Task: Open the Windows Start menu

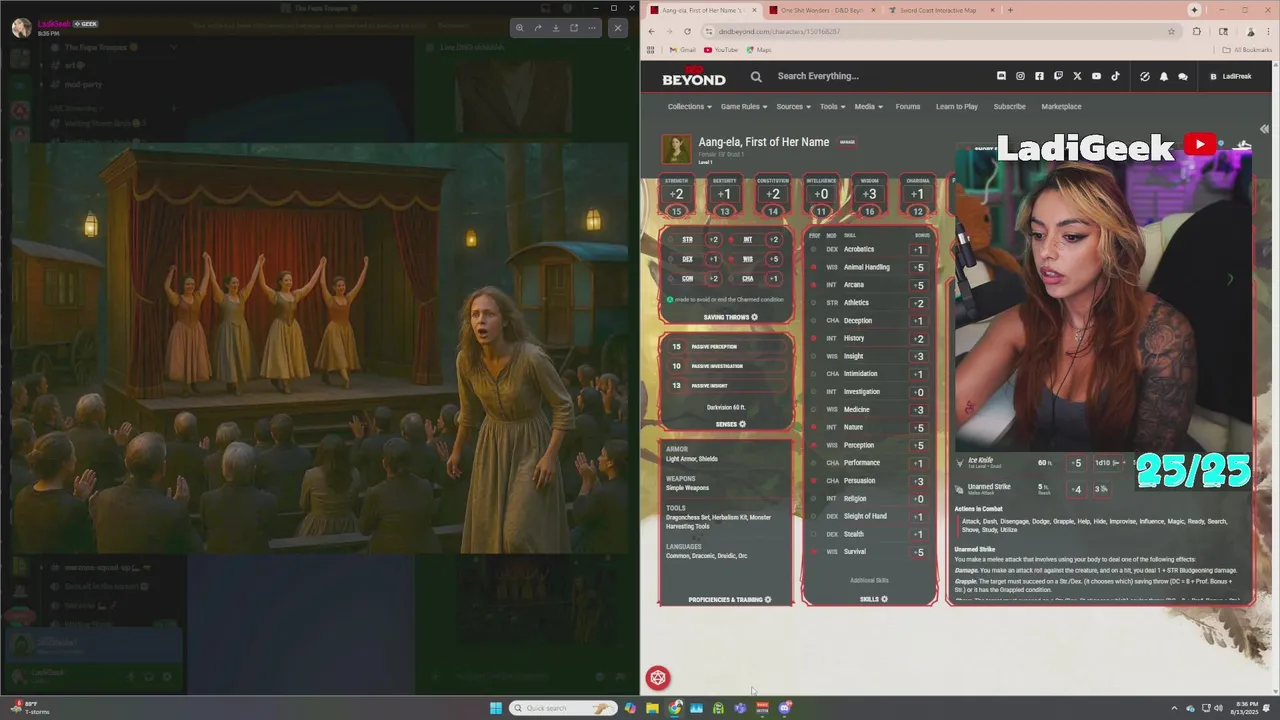Action: [495, 708]
